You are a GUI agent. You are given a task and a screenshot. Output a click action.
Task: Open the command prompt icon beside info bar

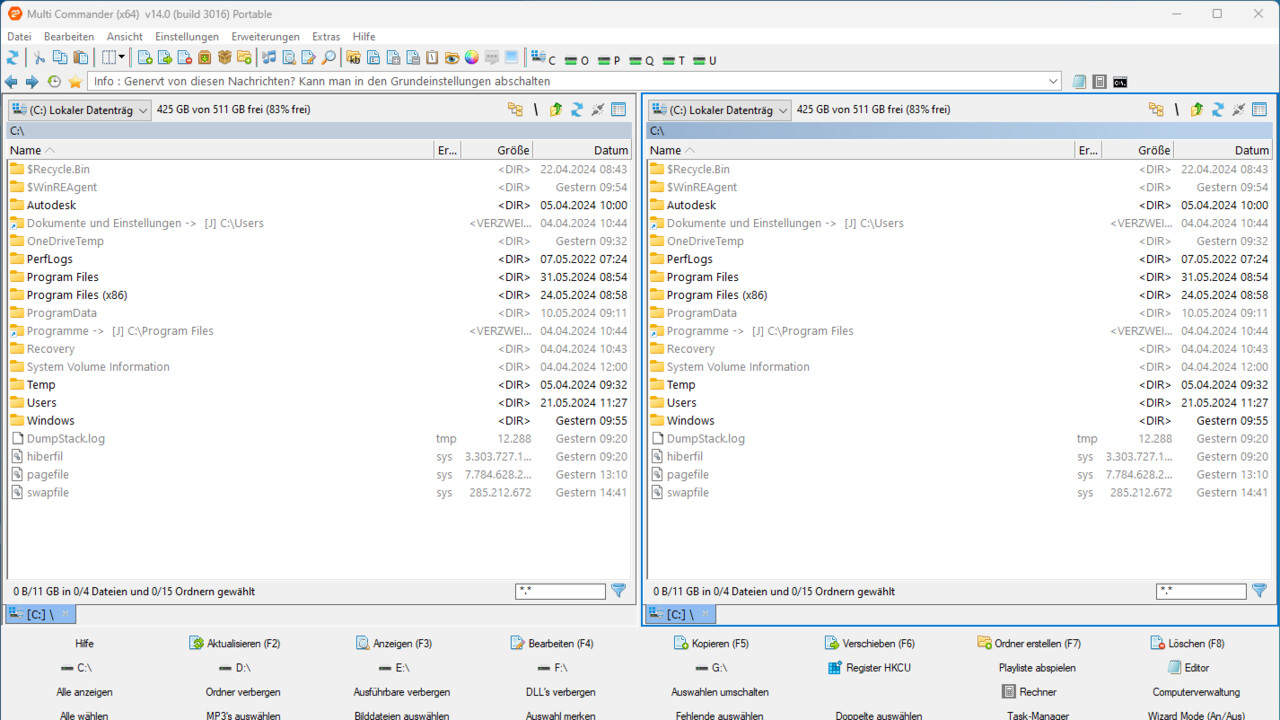(1121, 82)
